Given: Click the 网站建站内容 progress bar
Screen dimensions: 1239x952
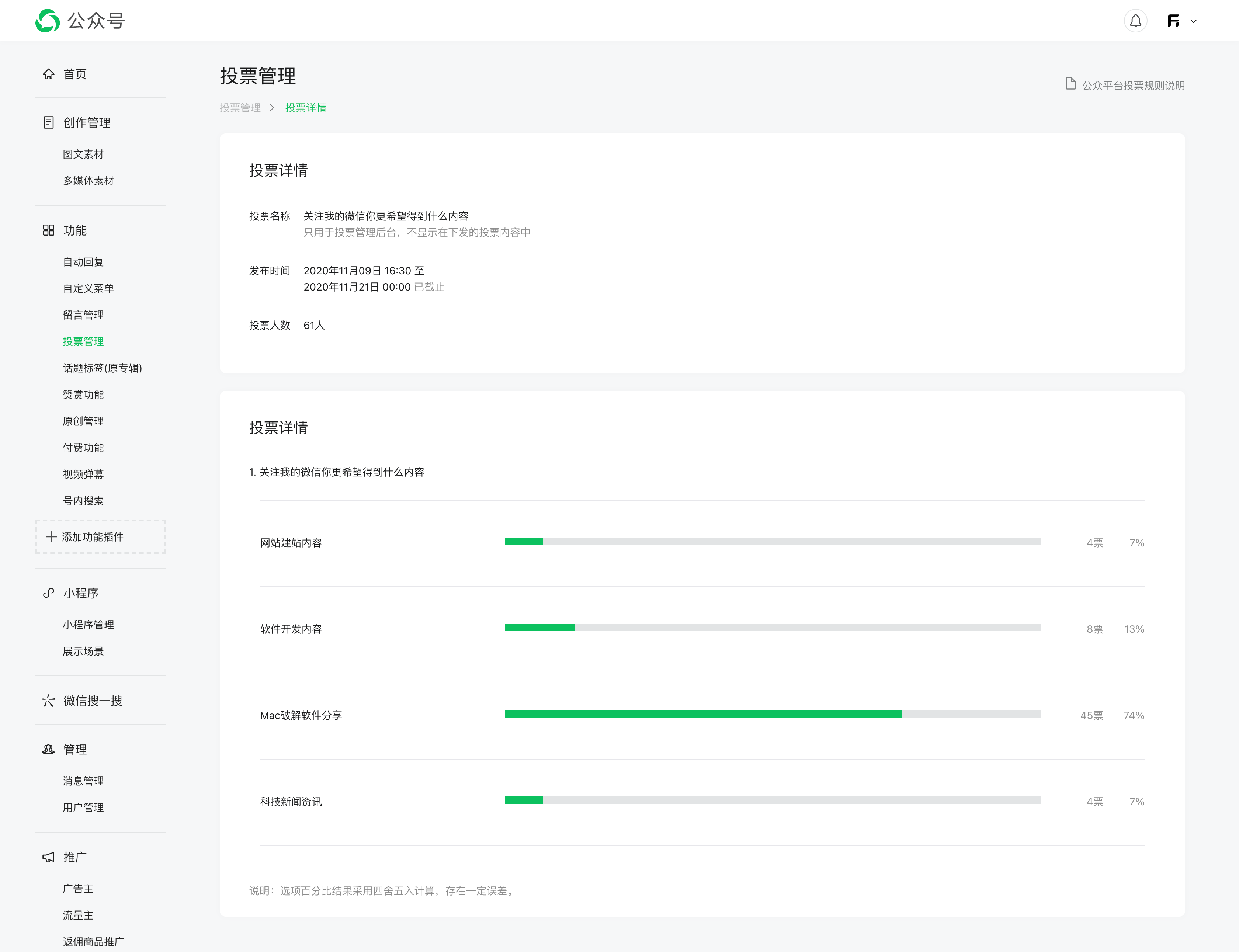Looking at the screenshot, I should pos(773,541).
